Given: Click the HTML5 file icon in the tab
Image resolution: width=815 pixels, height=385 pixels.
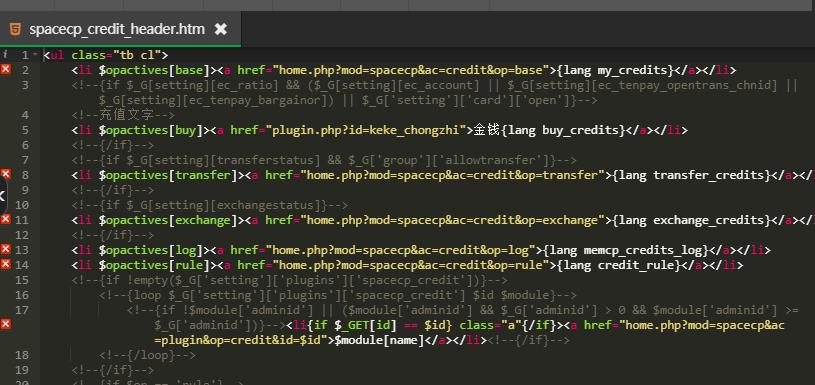Looking at the screenshot, I should click(15, 29).
